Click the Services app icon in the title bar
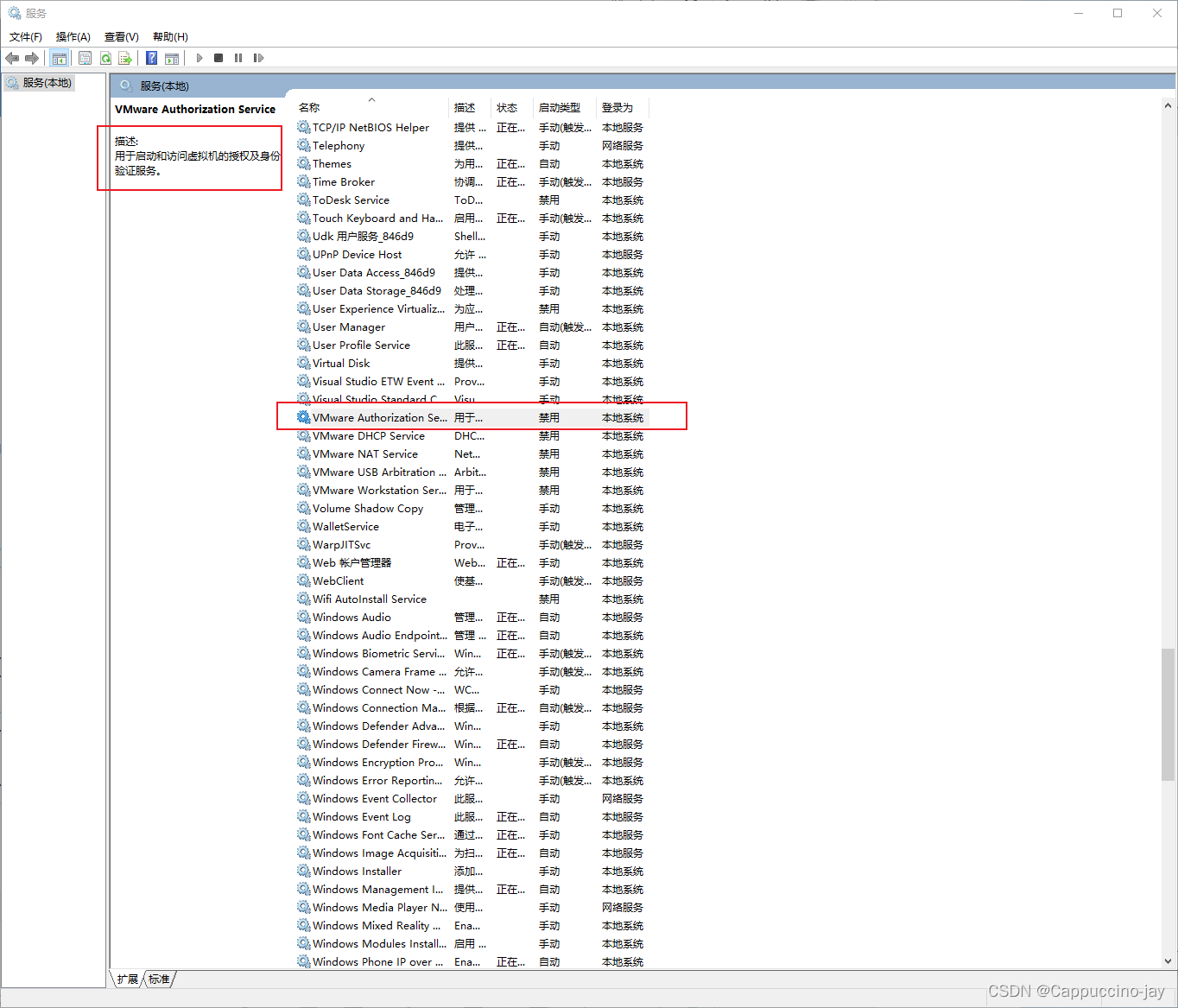 15,13
